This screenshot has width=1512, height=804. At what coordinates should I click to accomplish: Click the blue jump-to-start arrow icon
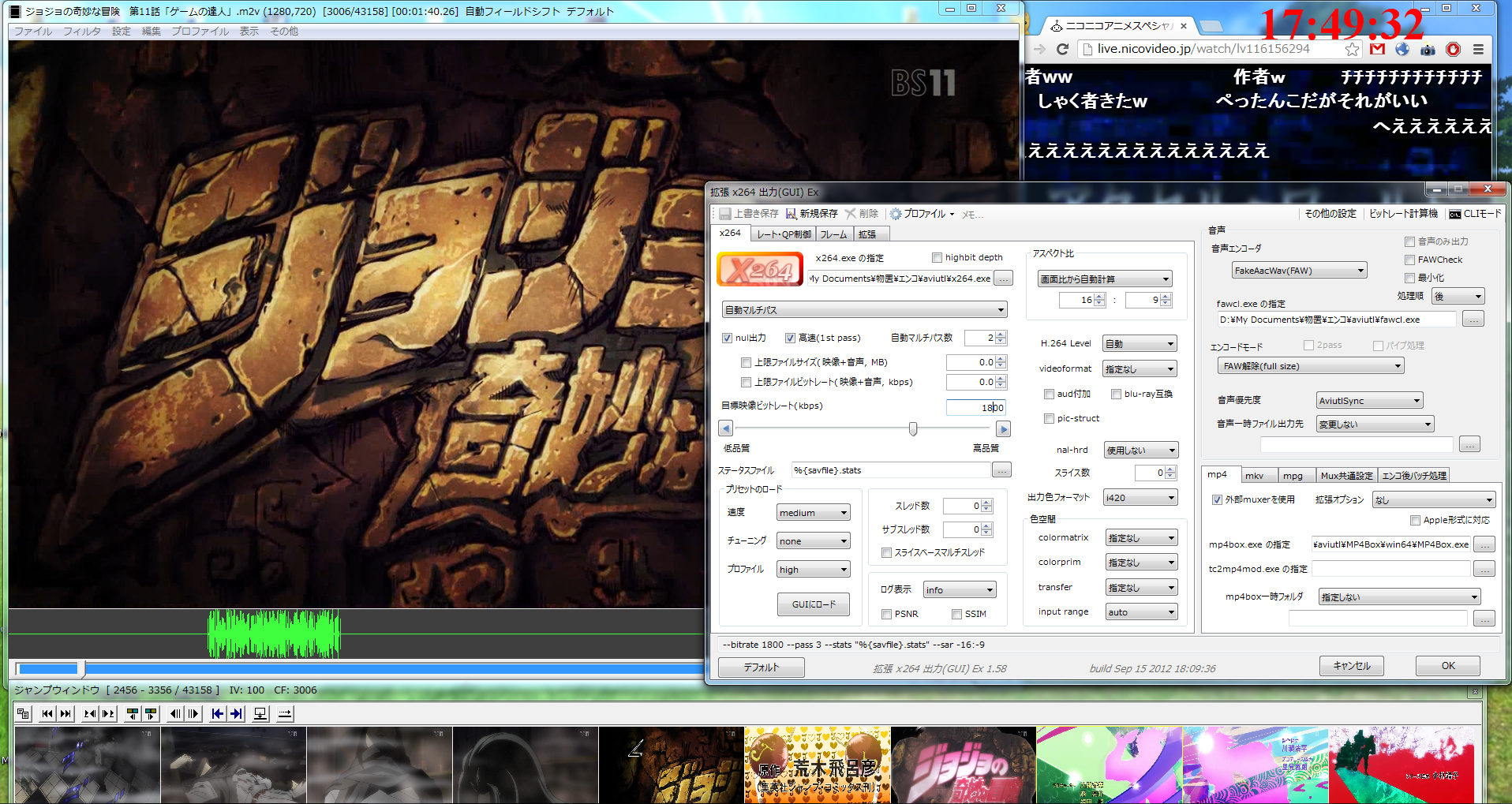pos(218,714)
